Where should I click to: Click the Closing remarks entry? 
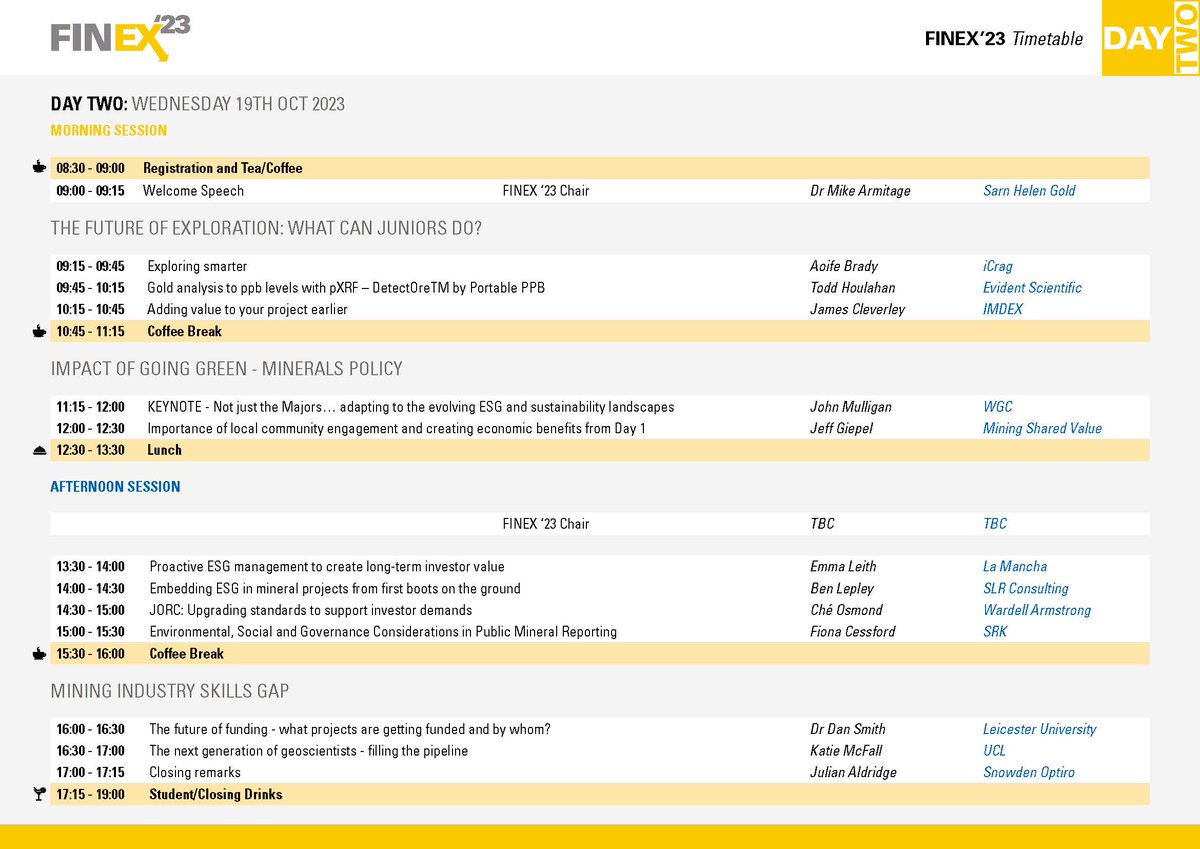pos(195,773)
